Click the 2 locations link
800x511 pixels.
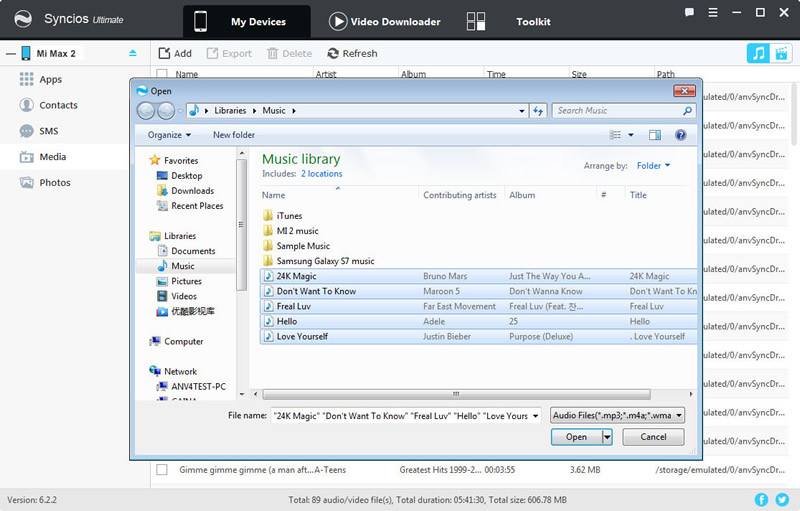(321, 173)
